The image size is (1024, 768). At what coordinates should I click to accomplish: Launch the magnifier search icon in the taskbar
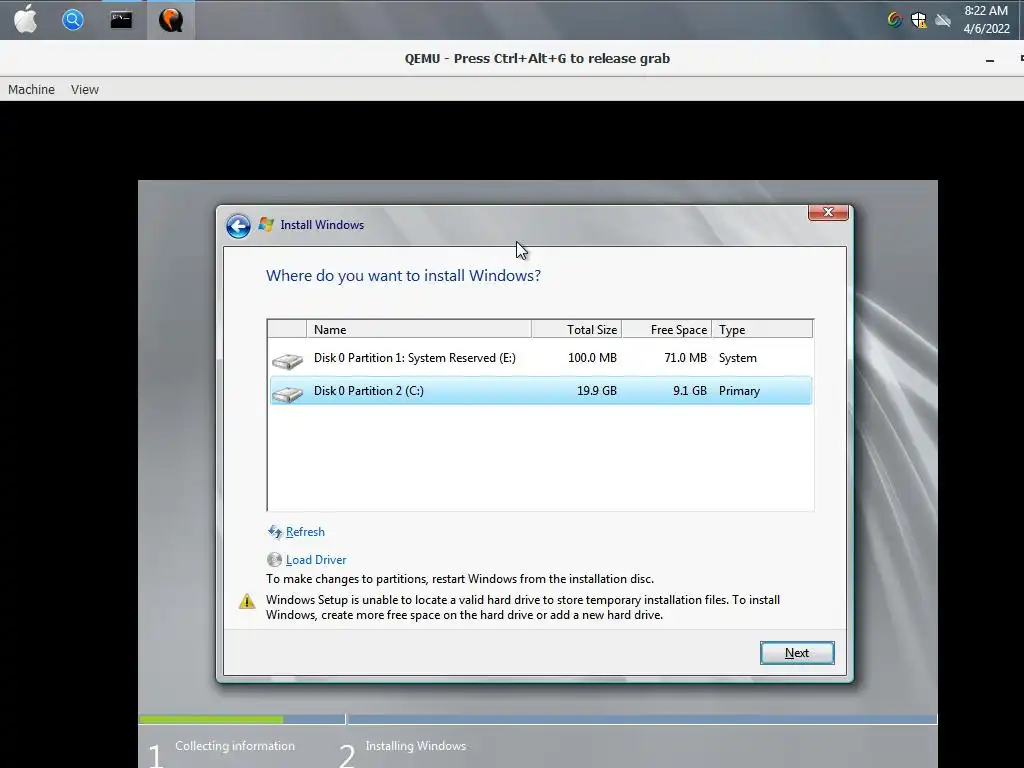tap(72, 20)
